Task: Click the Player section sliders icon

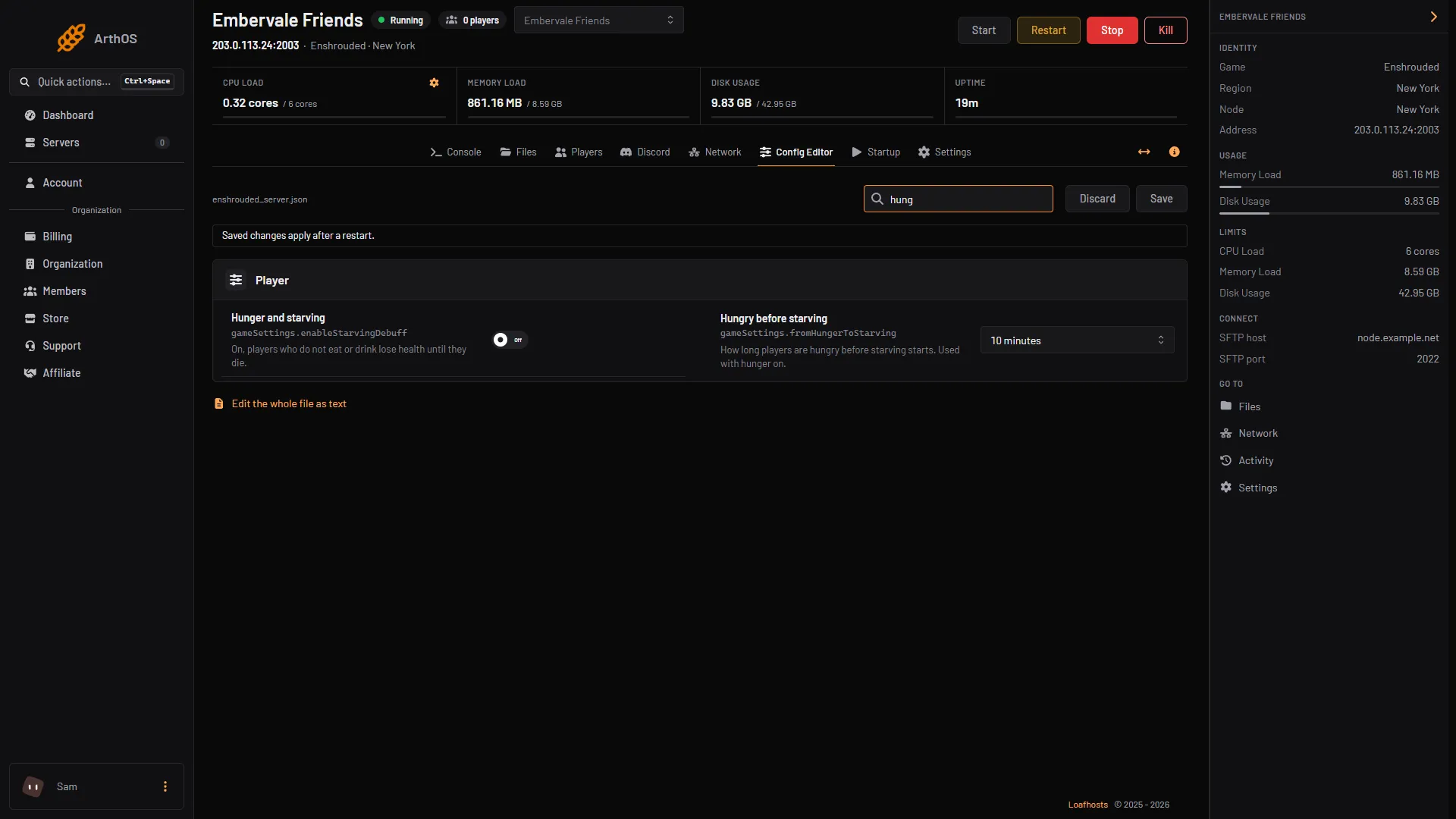Action: pos(236,280)
